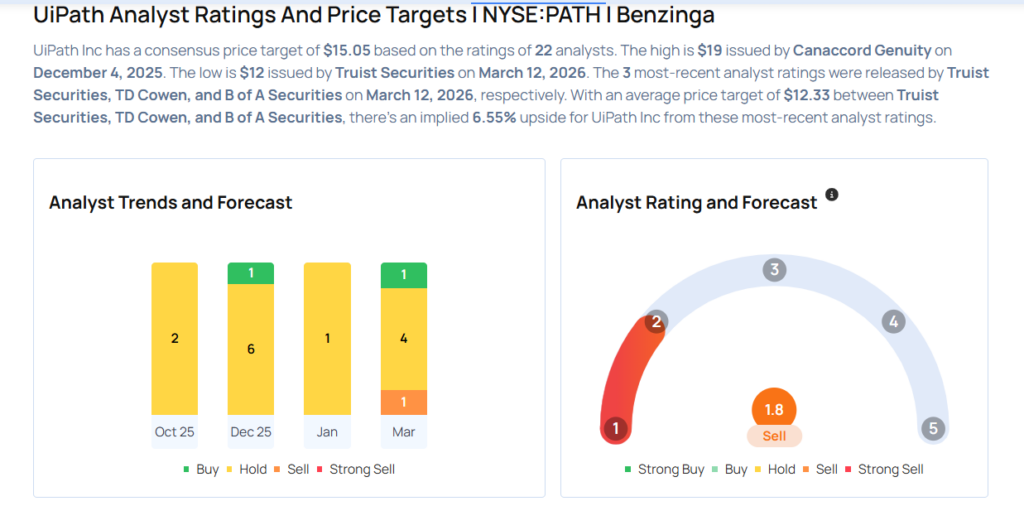
Task: Click gauge marker number 2
Action: pos(657,321)
